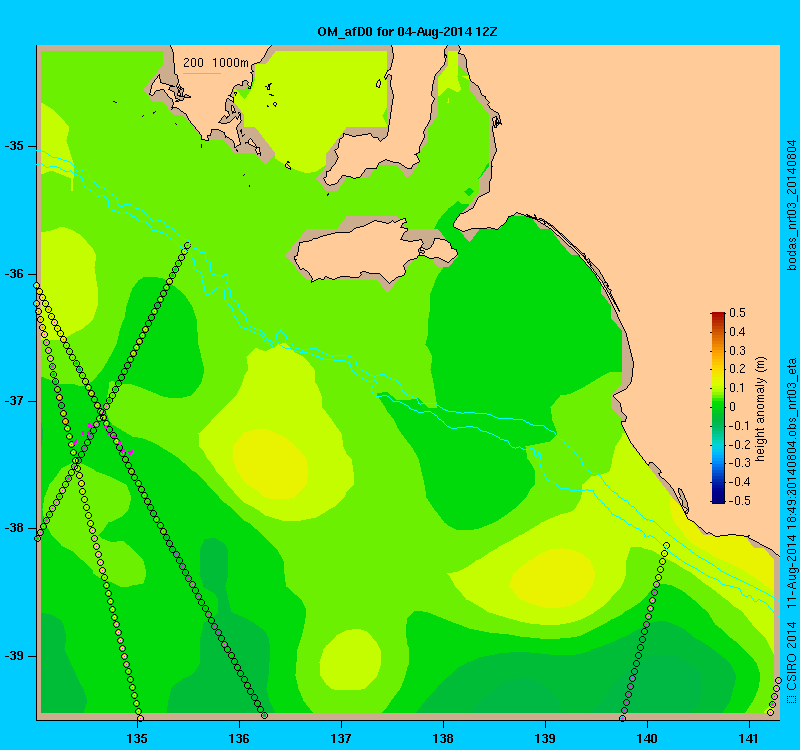Click the '200 1000m' contour legend label

216,63
